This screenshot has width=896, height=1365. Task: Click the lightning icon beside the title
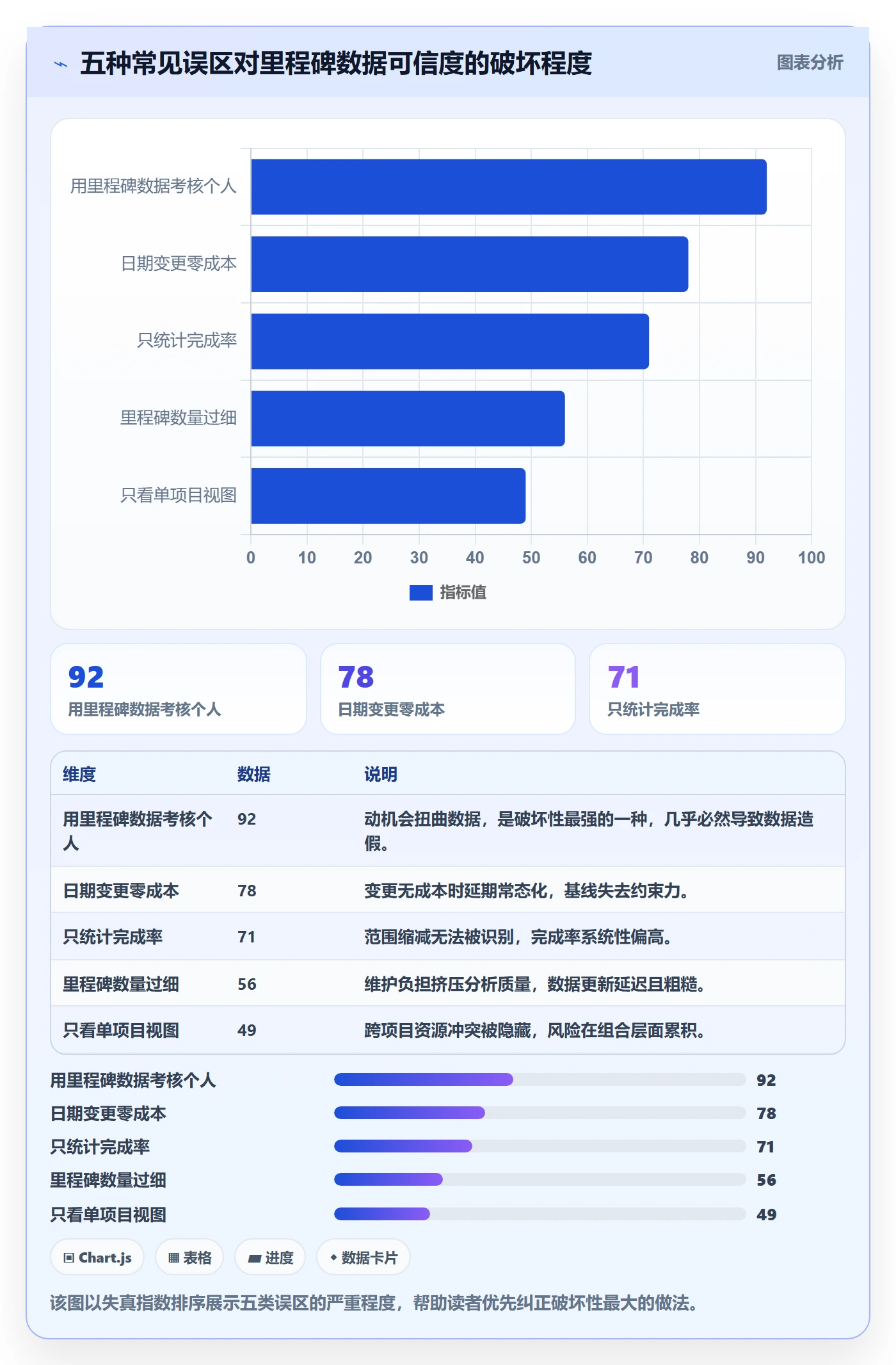point(61,64)
